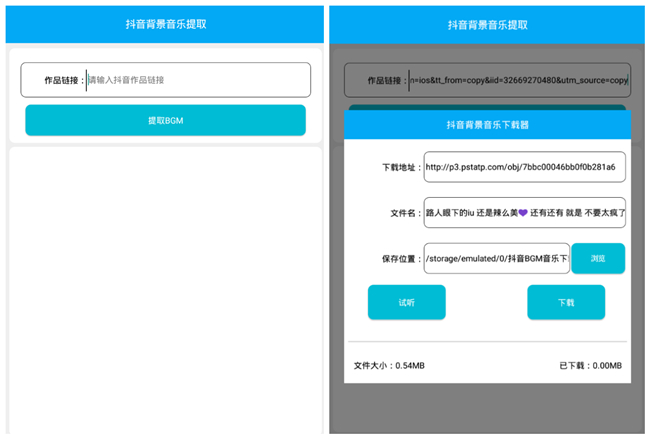Click the 试听 preview button
The height and width of the screenshot is (439, 650).
click(407, 302)
